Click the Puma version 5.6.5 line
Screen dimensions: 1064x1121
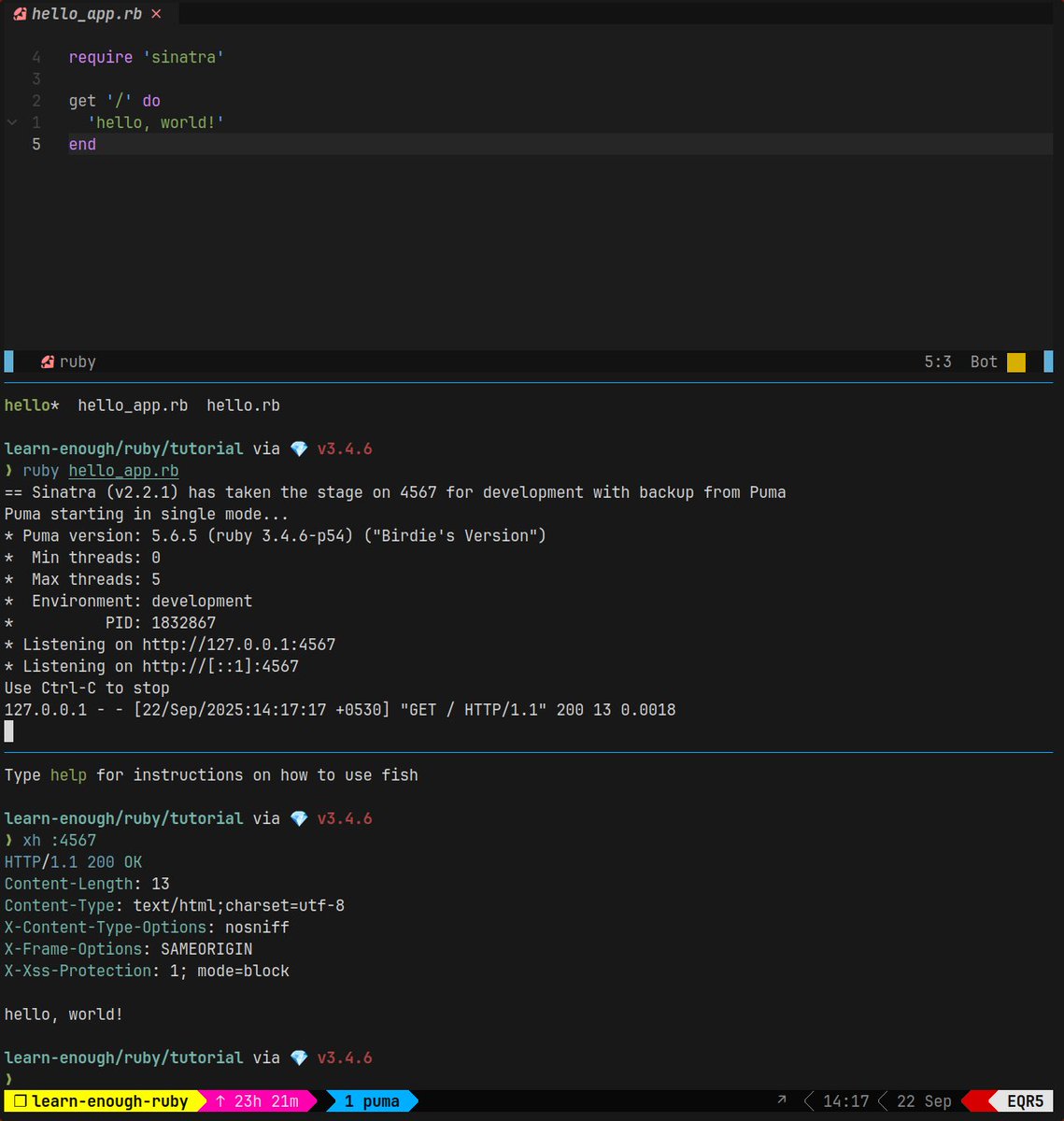(x=276, y=535)
